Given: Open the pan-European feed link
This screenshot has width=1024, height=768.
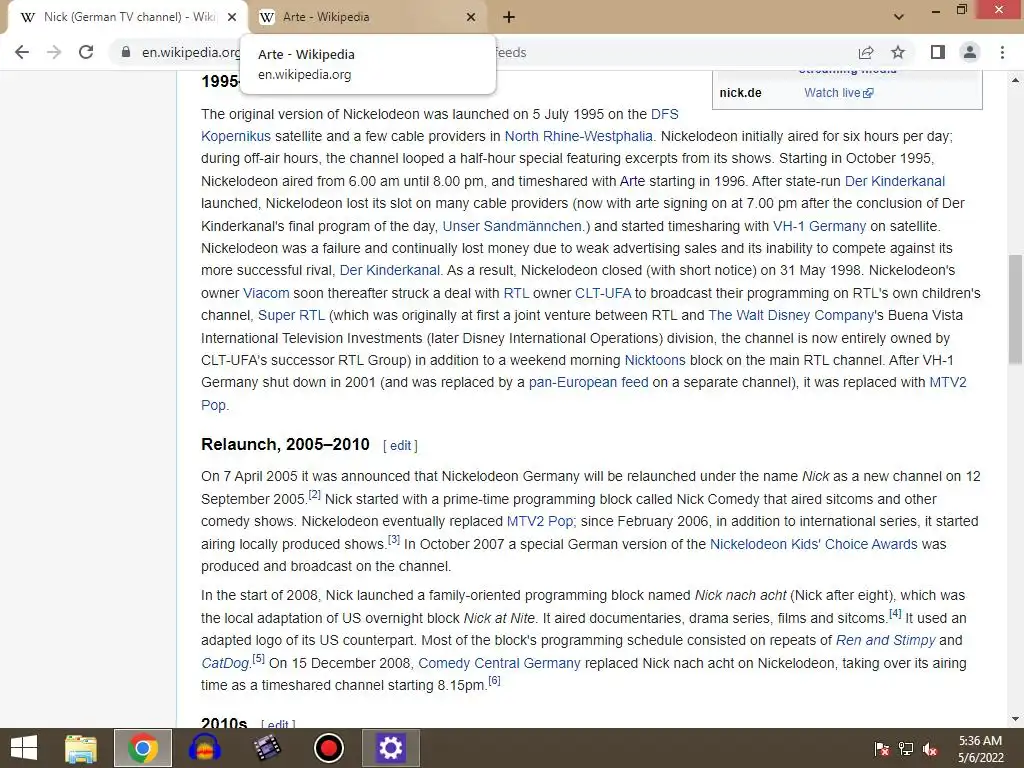Looking at the screenshot, I should coord(588,382).
